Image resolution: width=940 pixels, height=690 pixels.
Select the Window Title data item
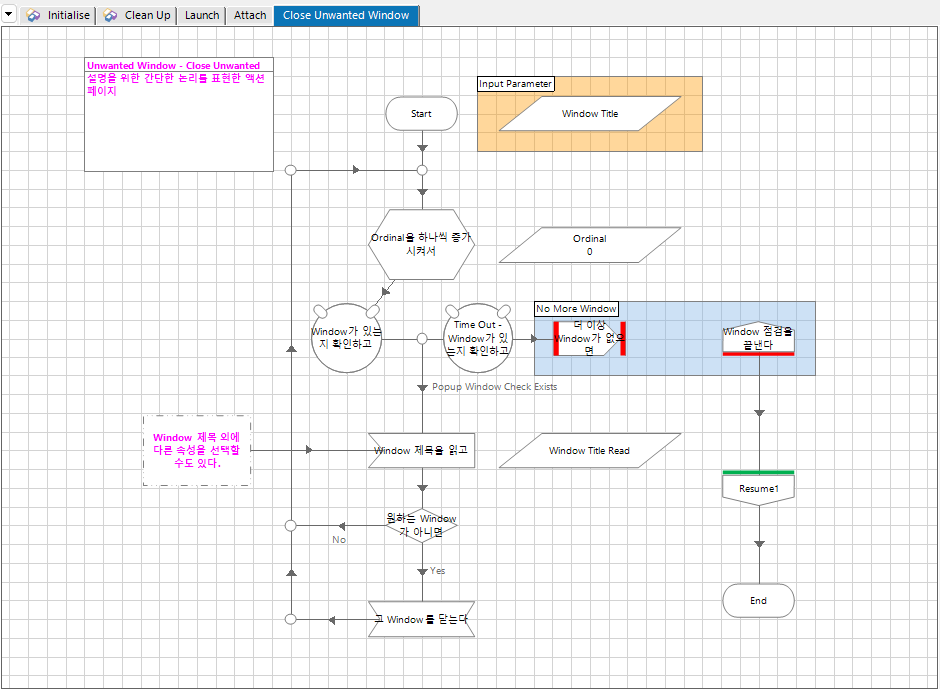pos(590,114)
